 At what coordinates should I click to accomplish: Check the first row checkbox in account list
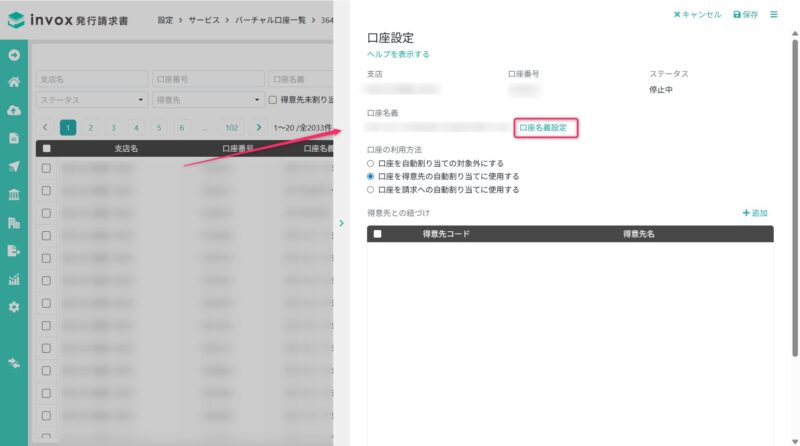tap(46, 168)
